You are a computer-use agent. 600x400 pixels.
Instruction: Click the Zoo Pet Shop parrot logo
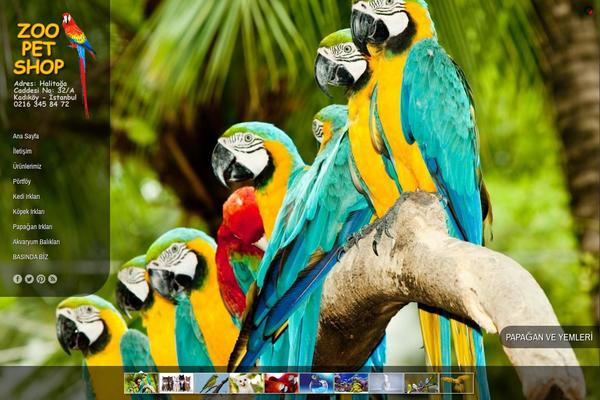[x=54, y=64]
